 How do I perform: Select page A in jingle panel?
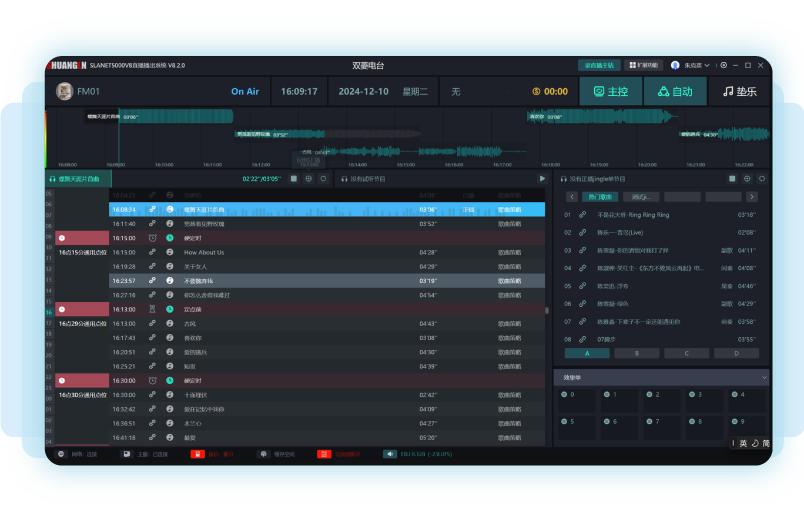587,353
